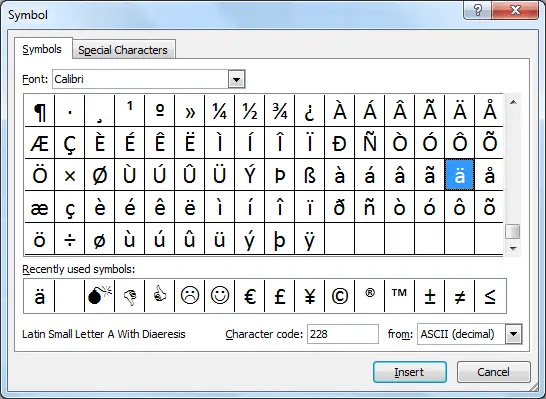Select the not-equal sign ≠
Viewport: 546px width, 399px height.
pos(459,296)
